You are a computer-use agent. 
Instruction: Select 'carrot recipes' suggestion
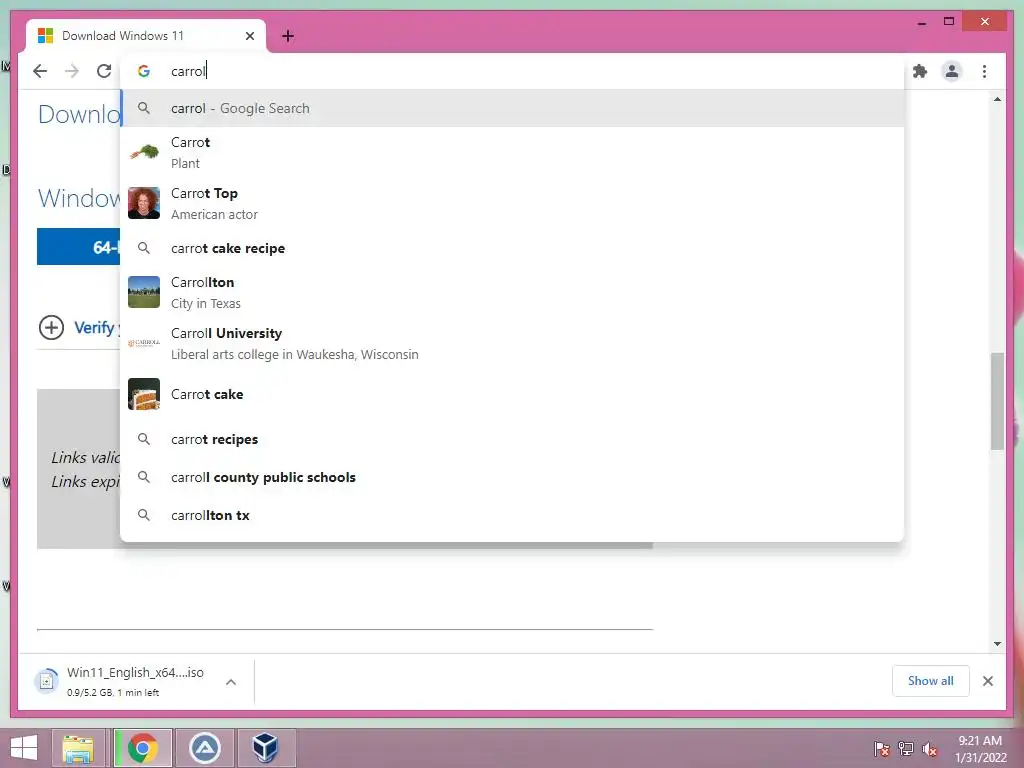pyautogui.click(x=512, y=440)
